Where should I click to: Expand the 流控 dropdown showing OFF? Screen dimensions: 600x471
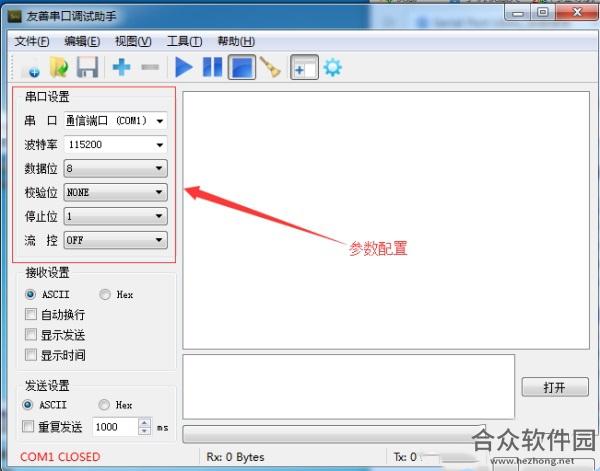tap(115, 240)
